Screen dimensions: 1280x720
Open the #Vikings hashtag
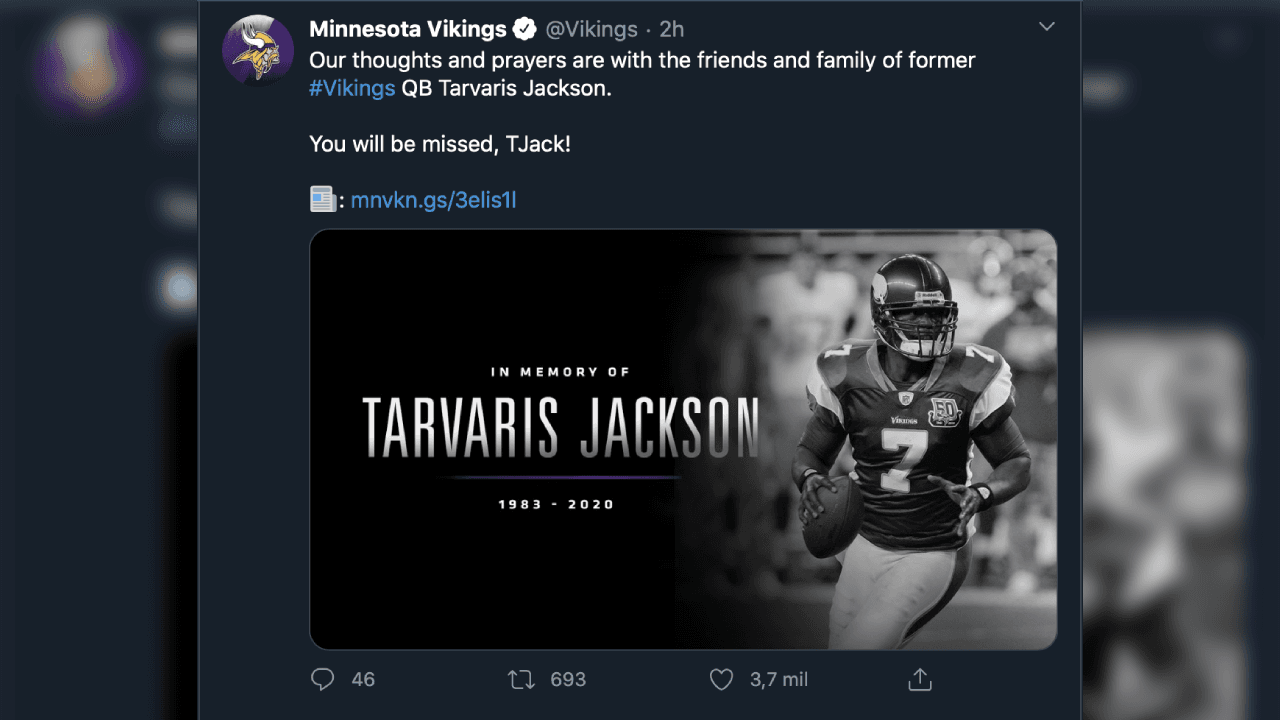click(x=352, y=88)
